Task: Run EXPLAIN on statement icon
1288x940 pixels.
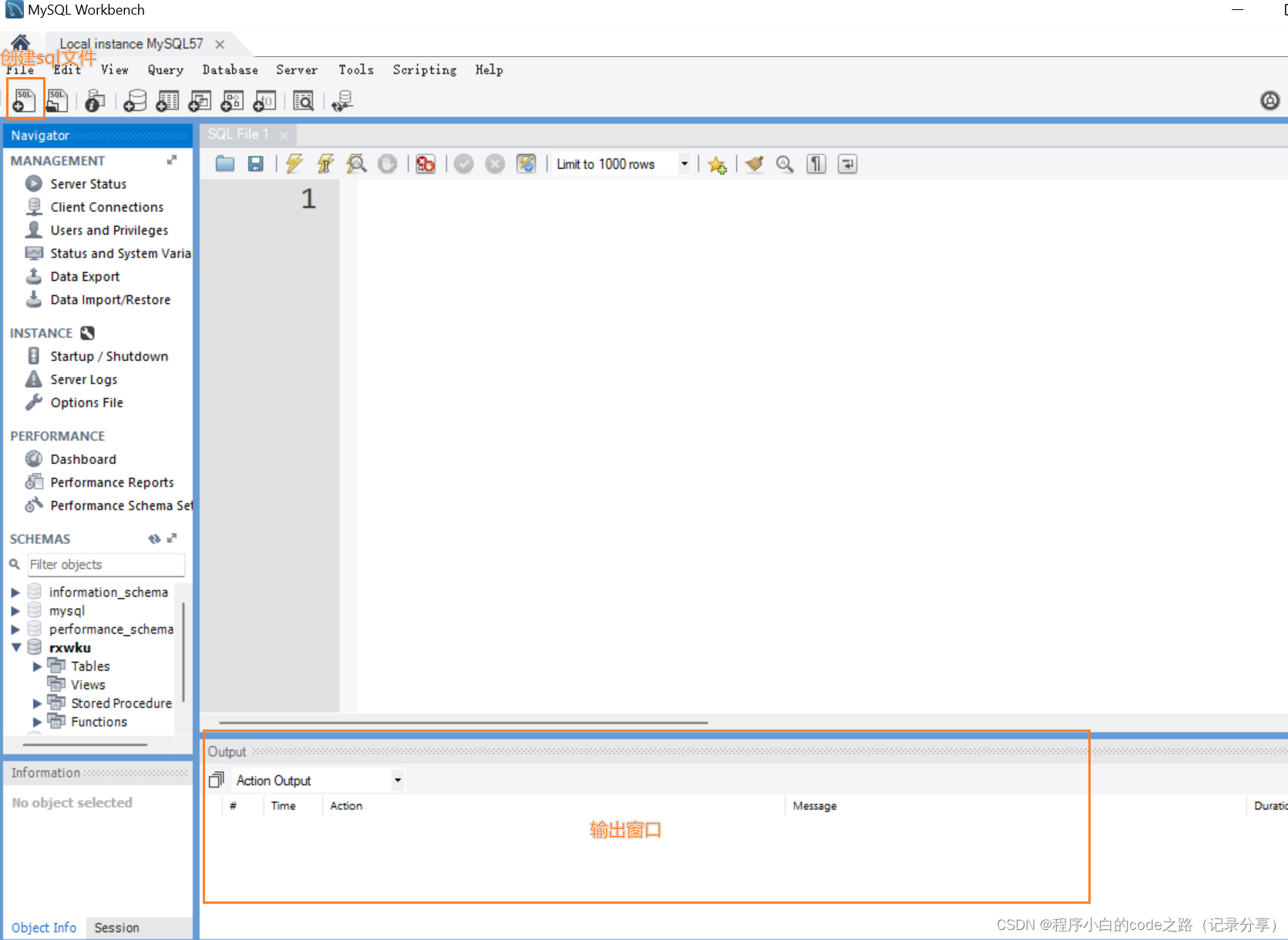Action: pos(356,163)
